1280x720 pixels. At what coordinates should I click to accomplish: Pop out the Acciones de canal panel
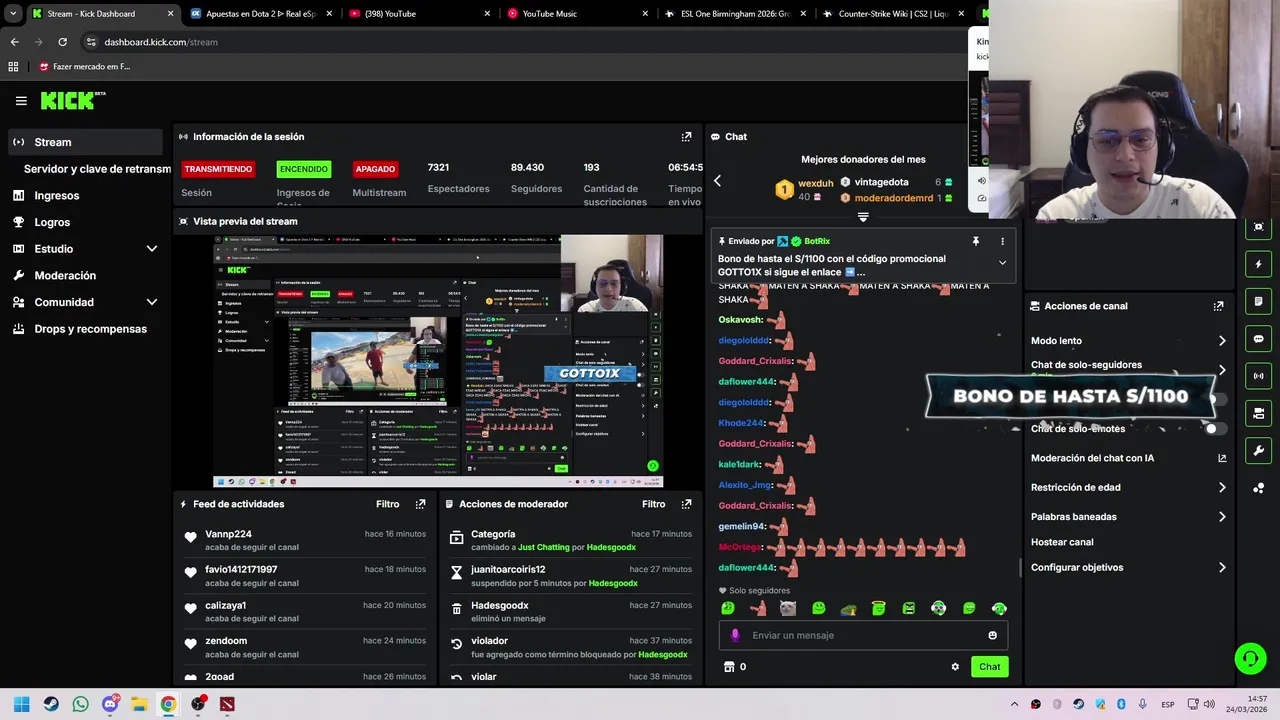(1218, 306)
